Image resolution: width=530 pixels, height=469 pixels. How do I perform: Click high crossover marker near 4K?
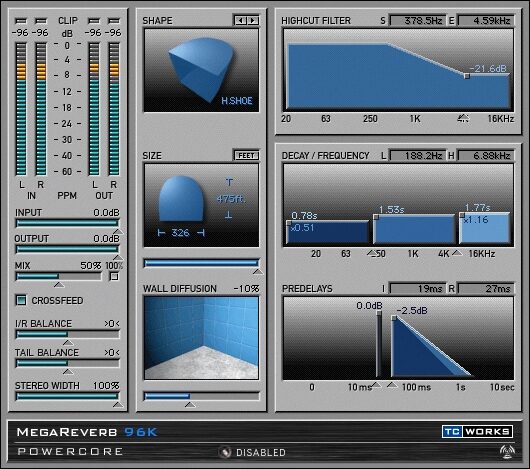point(457,253)
